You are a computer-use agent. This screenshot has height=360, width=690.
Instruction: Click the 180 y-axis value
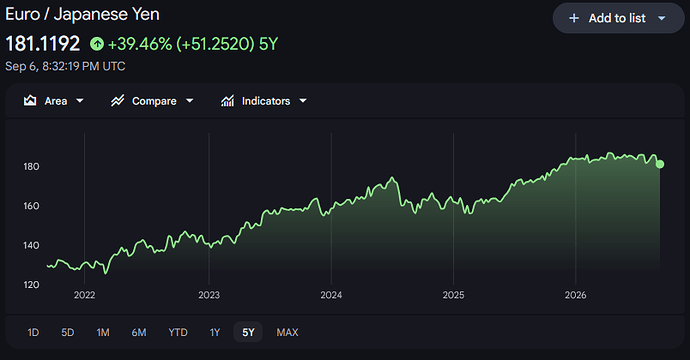click(31, 166)
